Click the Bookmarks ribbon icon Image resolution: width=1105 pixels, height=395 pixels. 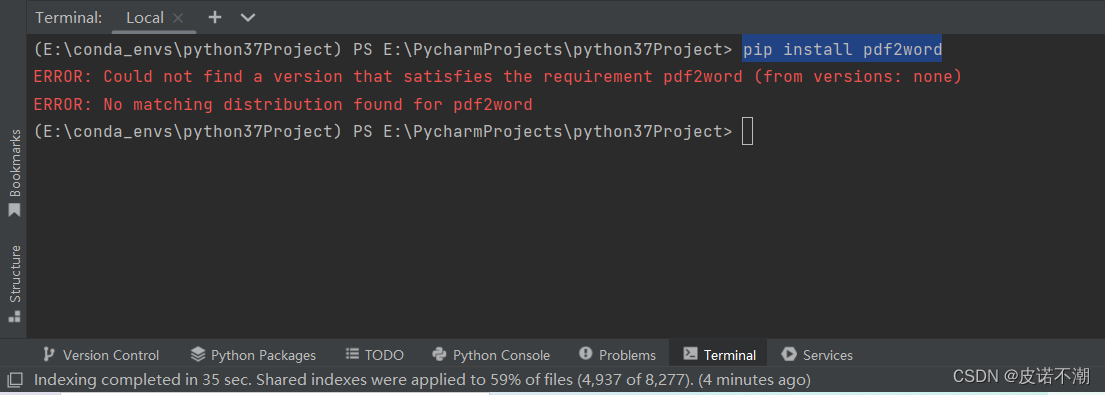14,211
